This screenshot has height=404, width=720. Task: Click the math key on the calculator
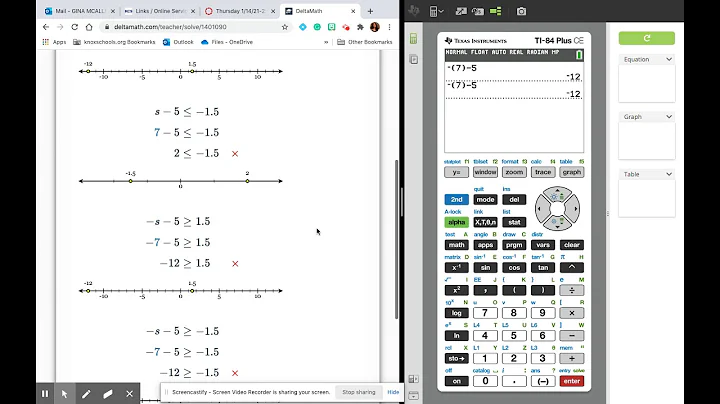click(456, 245)
